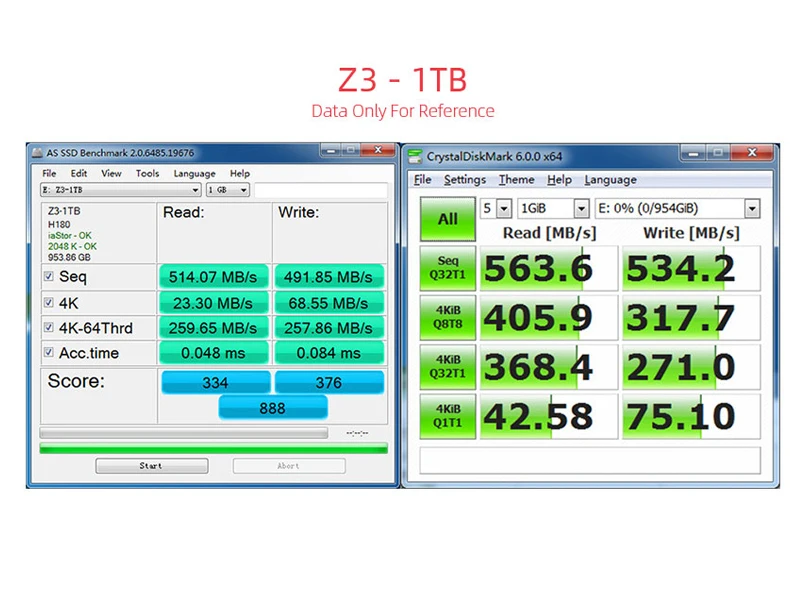
Task: Click the 4K write value 68.55 MB/s
Action: coord(328,303)
